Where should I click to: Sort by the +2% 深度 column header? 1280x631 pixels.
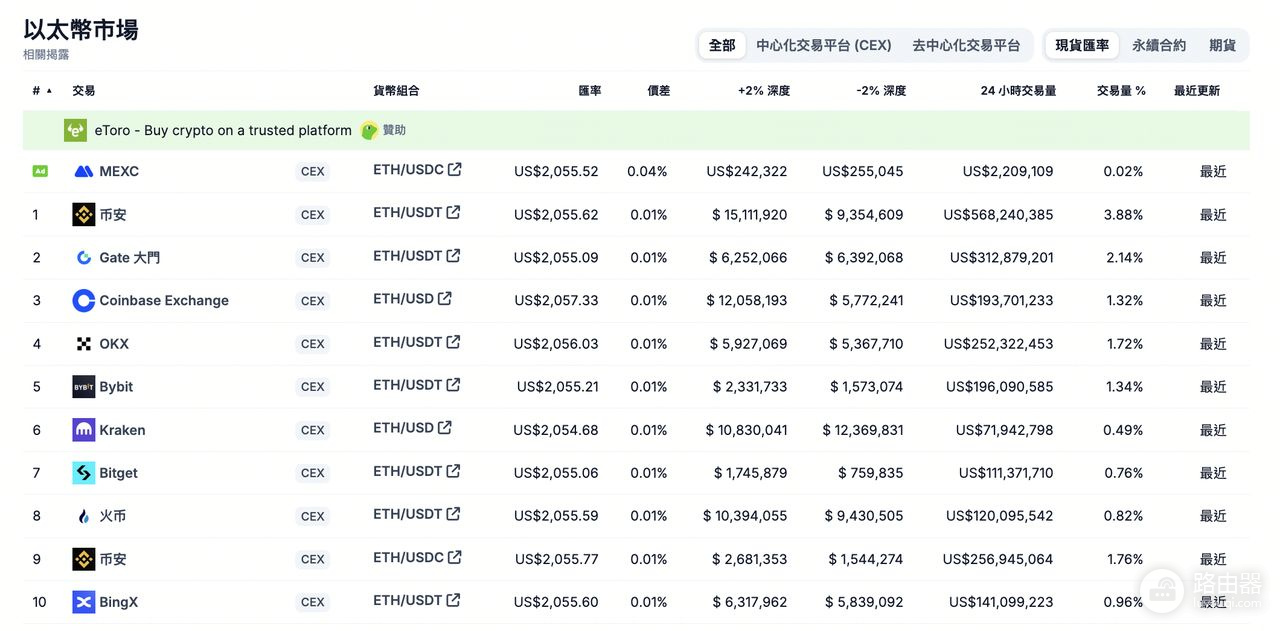pos(764,90)
